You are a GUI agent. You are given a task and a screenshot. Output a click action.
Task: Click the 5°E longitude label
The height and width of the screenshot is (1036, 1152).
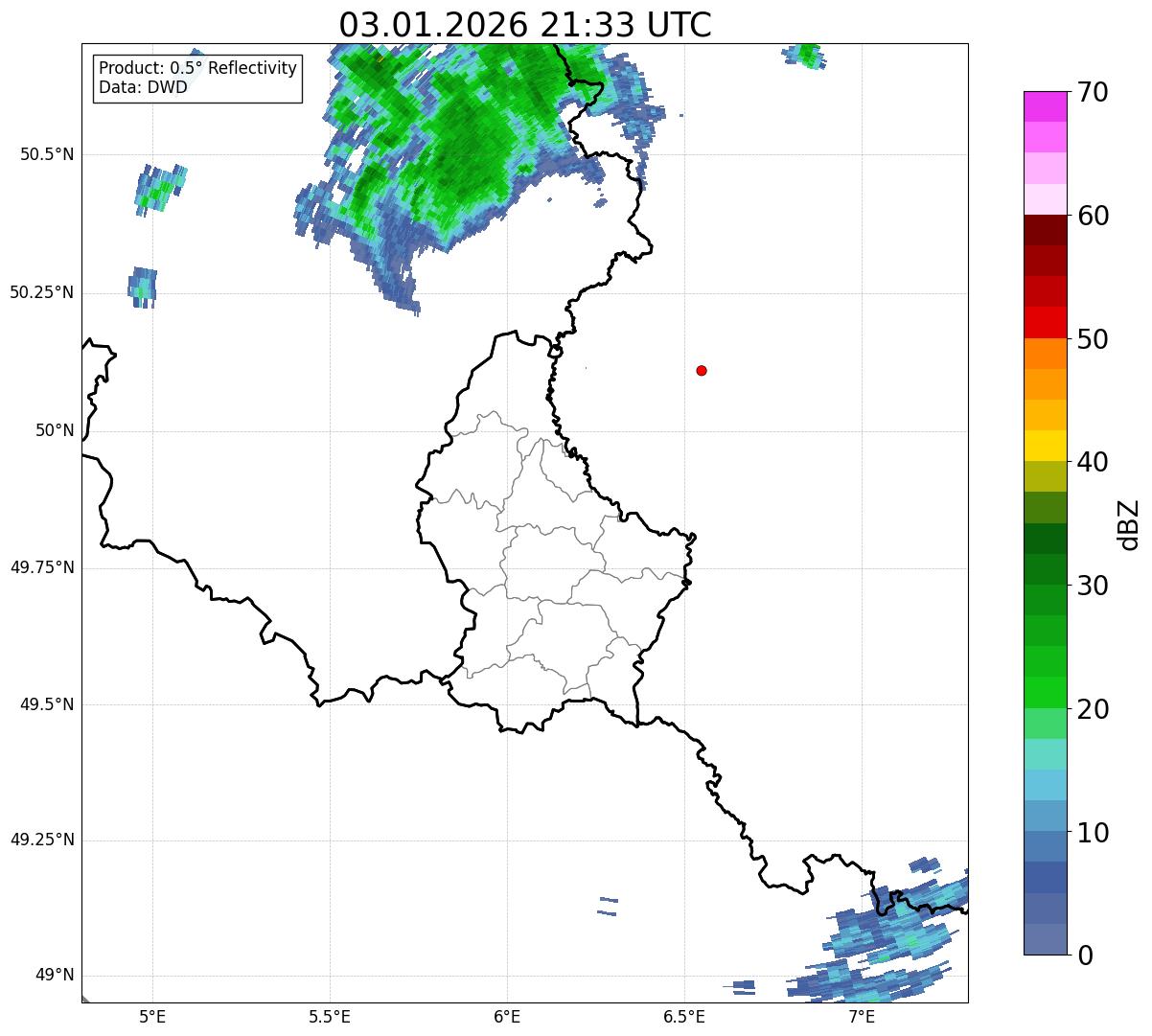tap(152, 1018)
